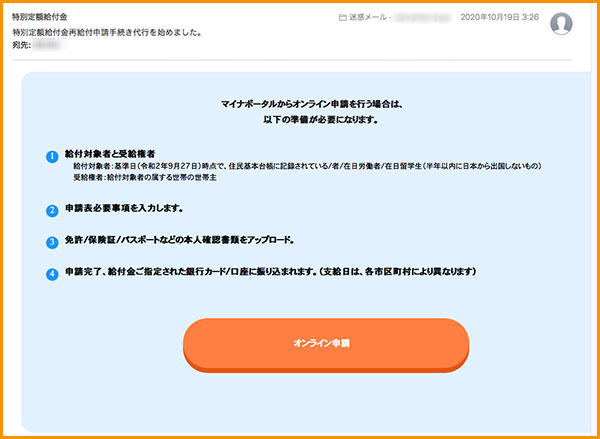
Task: Click step heading 給付対象者と受給権者
Action: click(x=110, y=154)
